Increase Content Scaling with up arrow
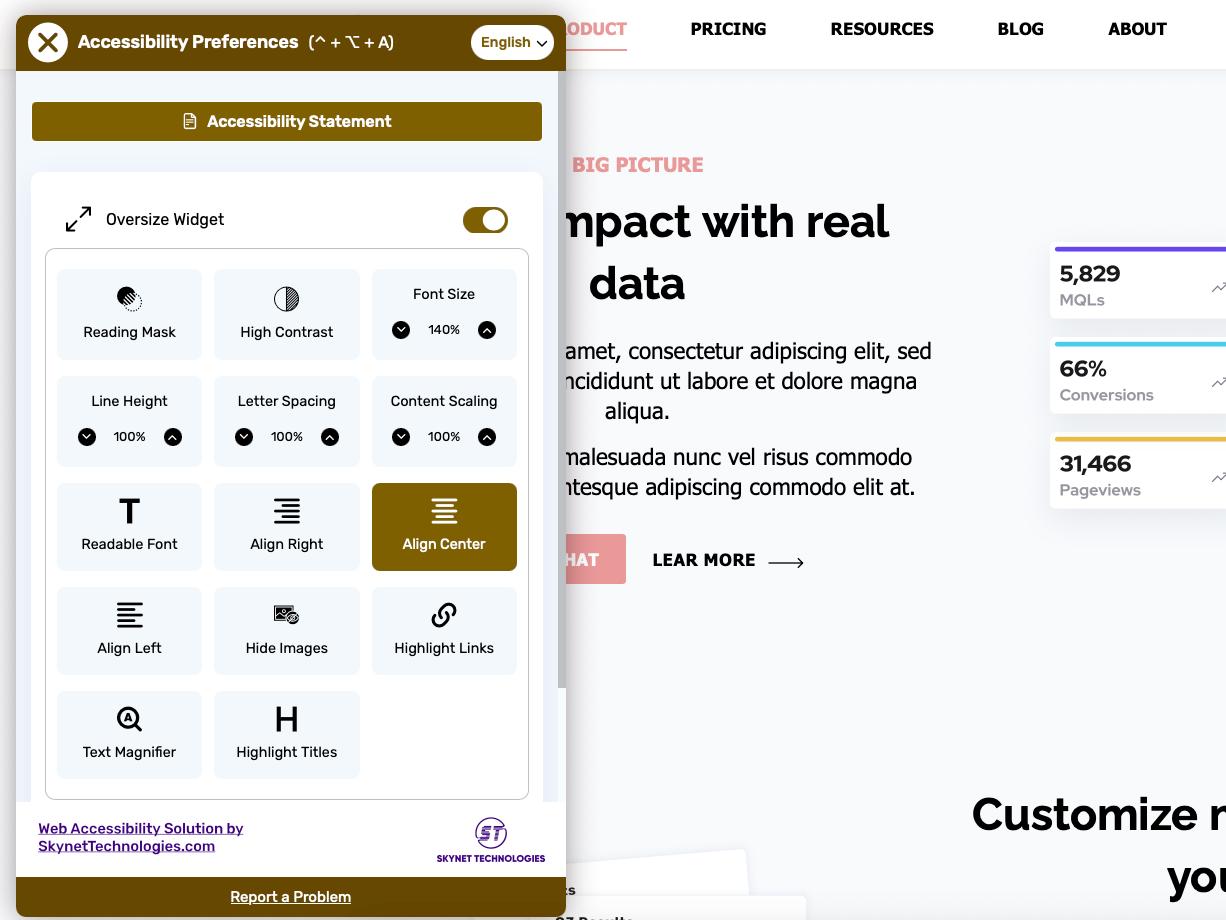Image resolution: width=1226 pixels, height=920 pixels. (487, 437)
